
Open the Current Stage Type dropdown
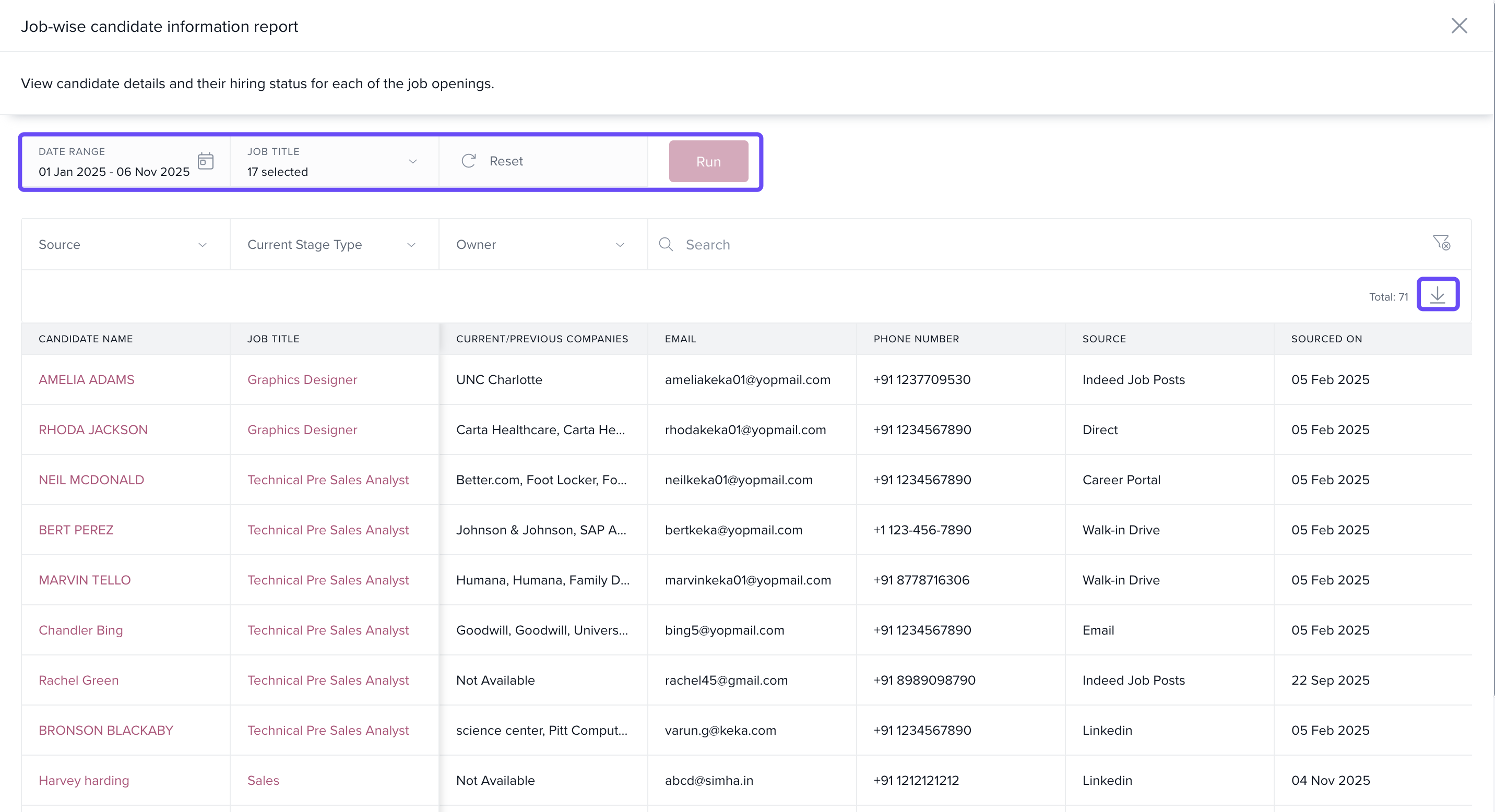coord(334,244)
